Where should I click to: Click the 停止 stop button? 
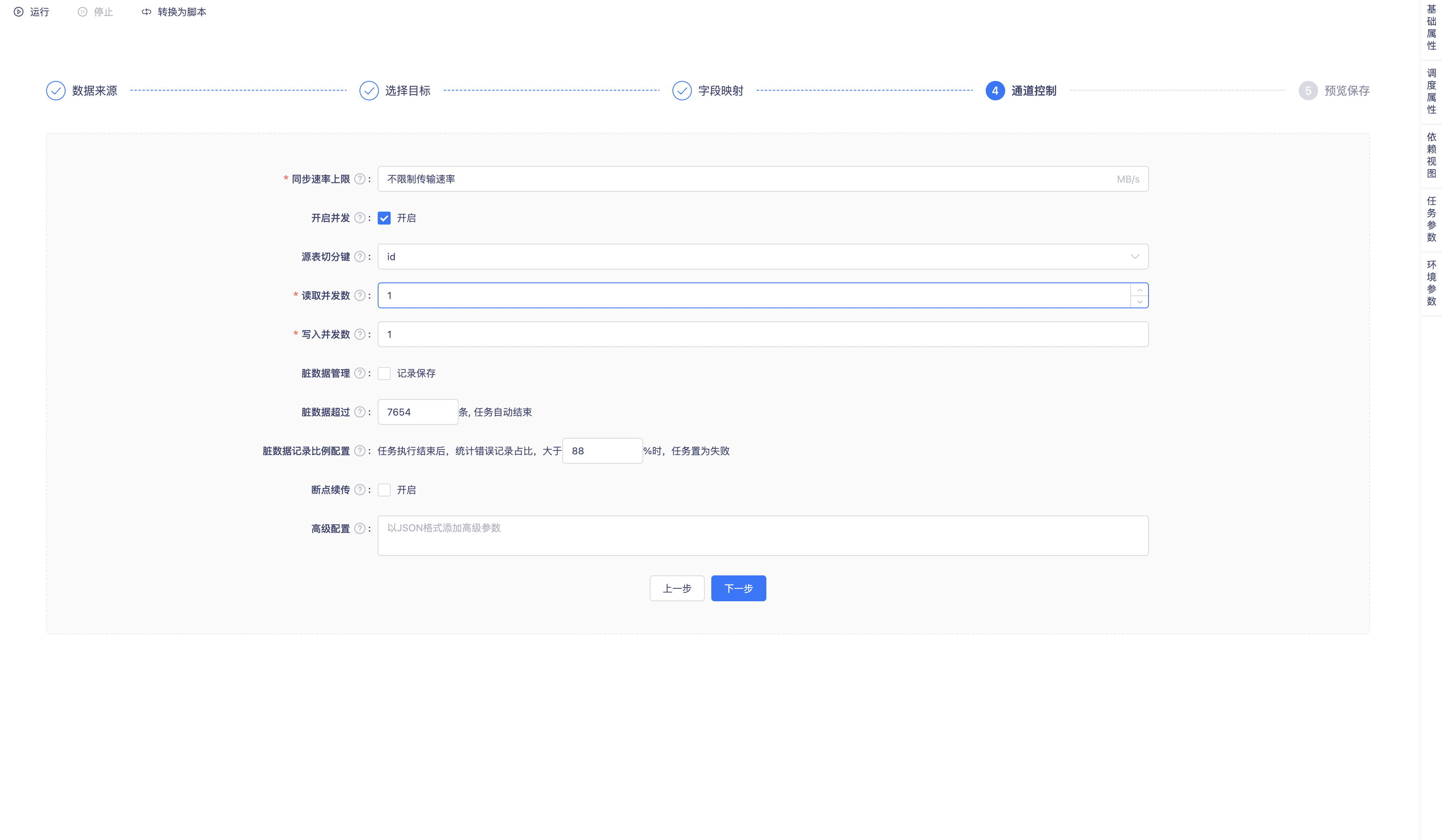coord(96,12)
